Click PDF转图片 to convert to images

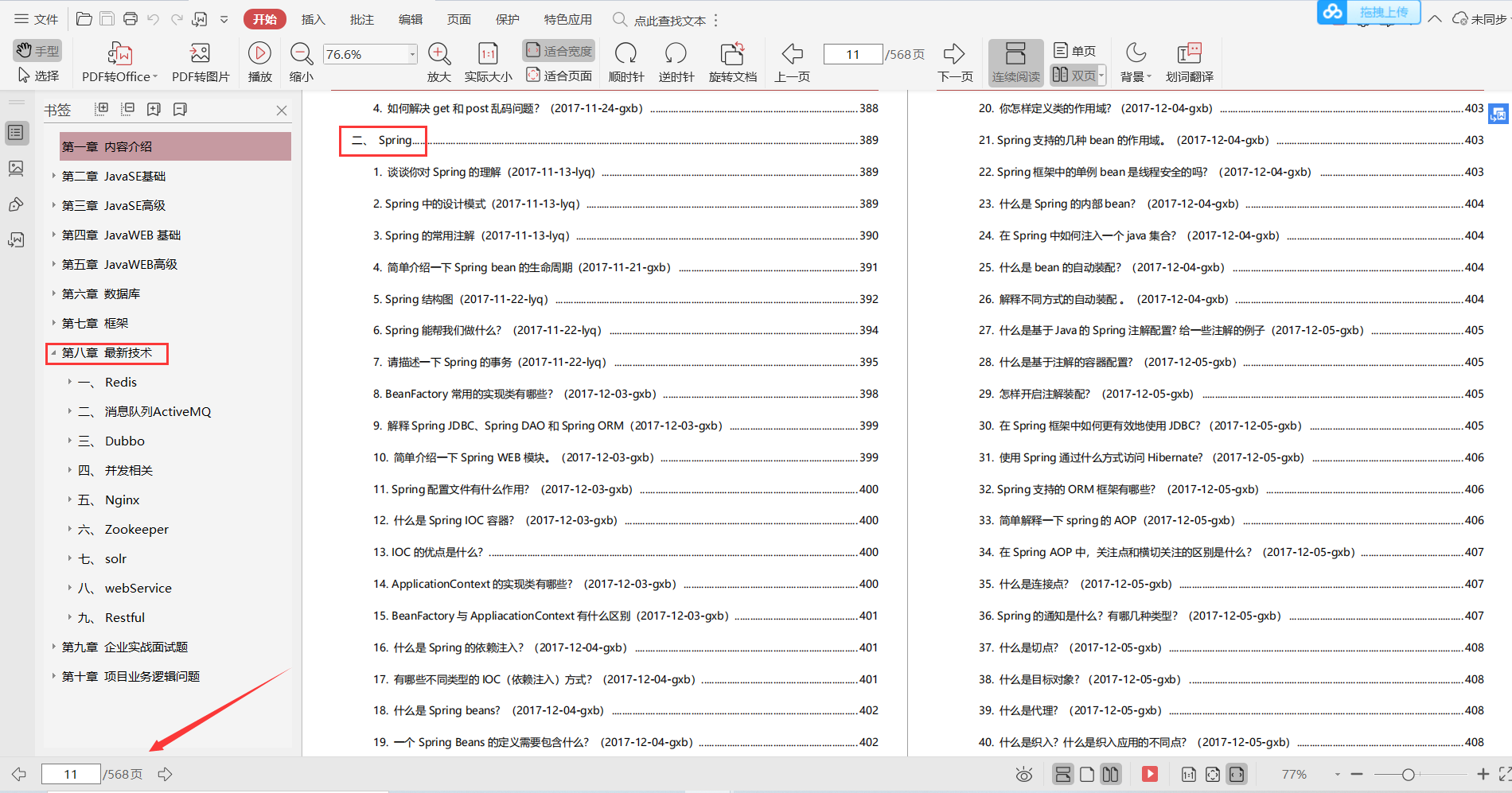coord(201,63)
